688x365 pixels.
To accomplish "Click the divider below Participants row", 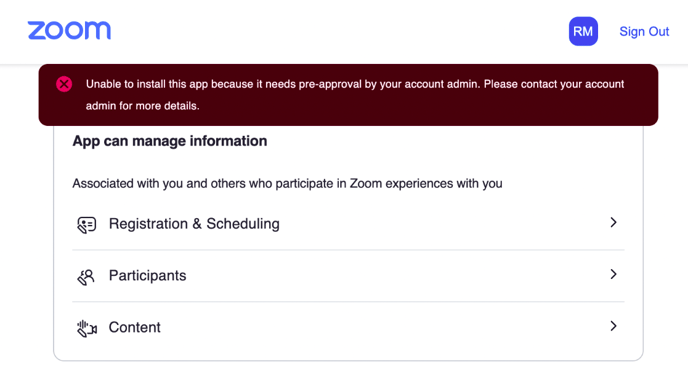I will click(x=348, y=301).
